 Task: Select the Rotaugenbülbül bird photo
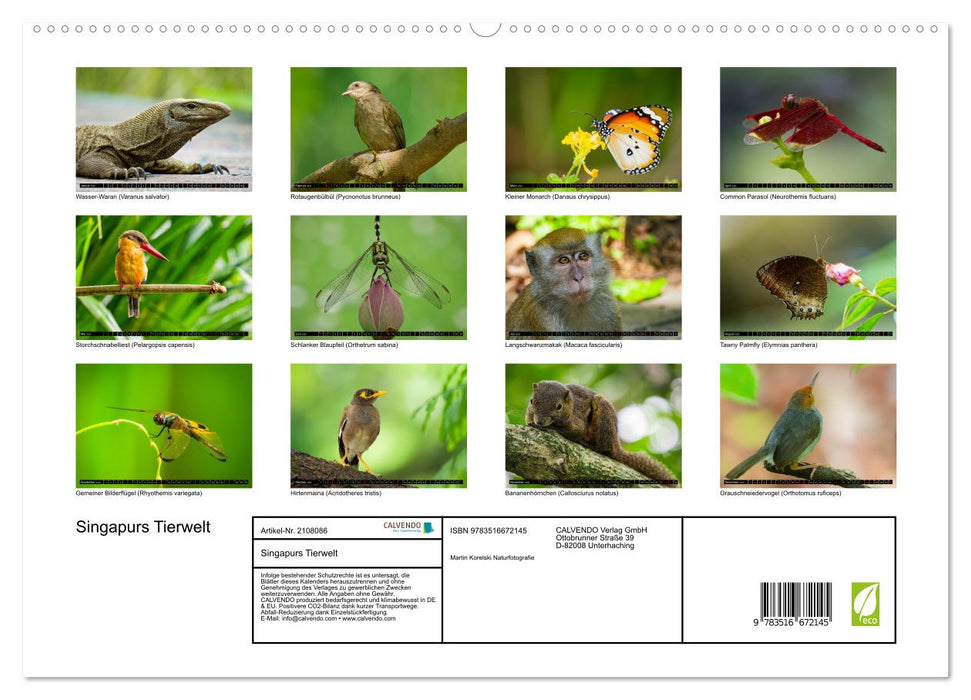(377, 125)
